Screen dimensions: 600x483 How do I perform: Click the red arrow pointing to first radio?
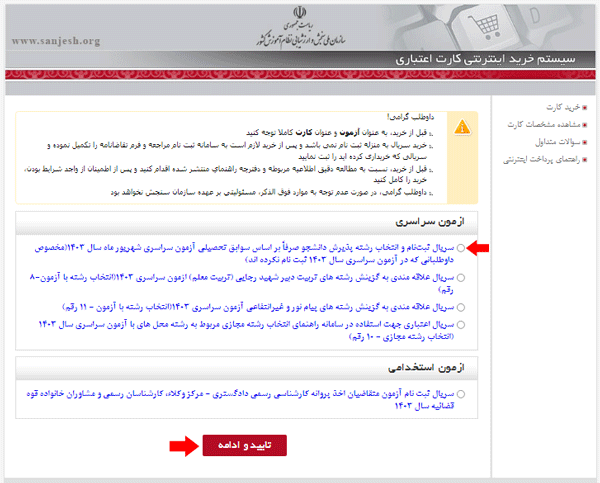(478, 248)
